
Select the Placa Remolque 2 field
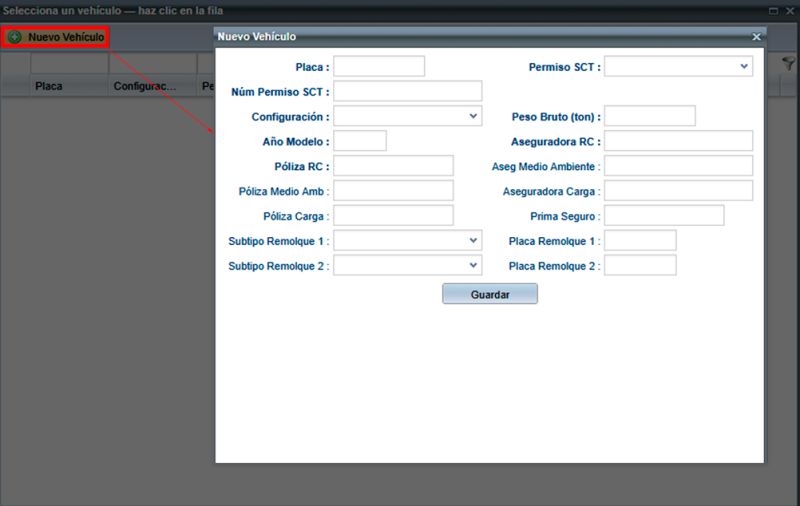pos(640,265)
